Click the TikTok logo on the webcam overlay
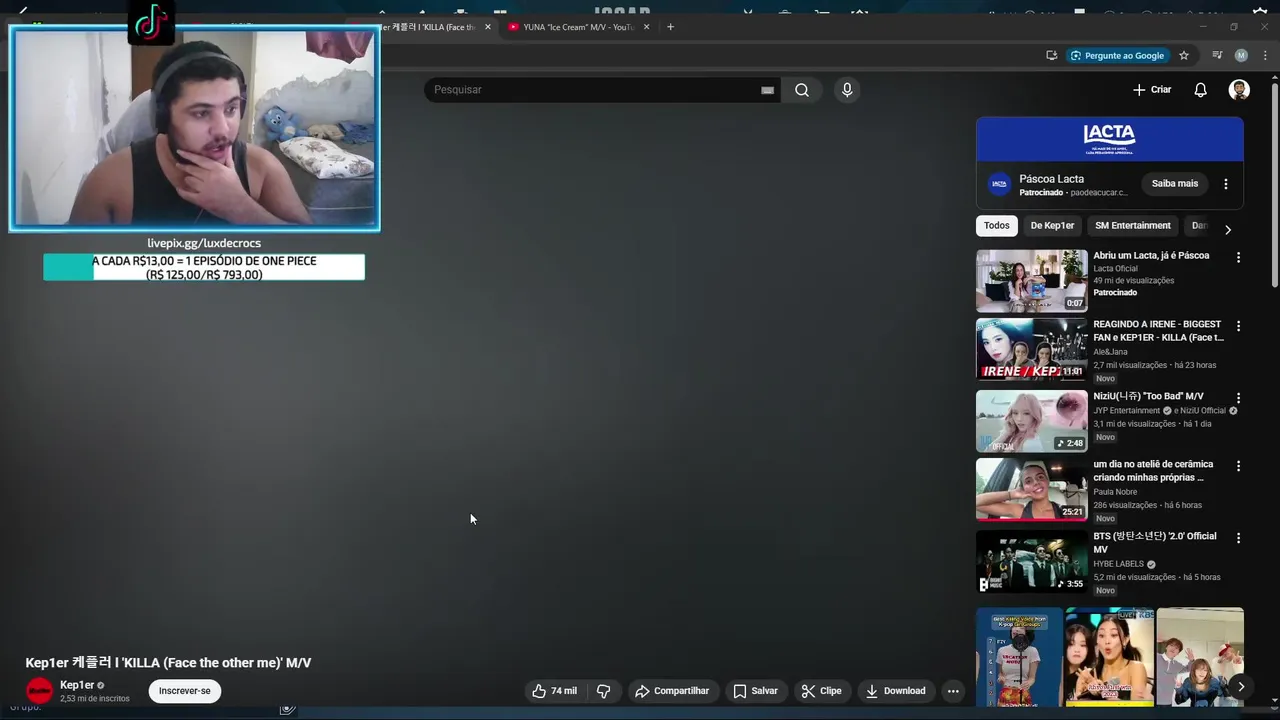Screen dimensions: 1280x720 click(x=151, y=23)
